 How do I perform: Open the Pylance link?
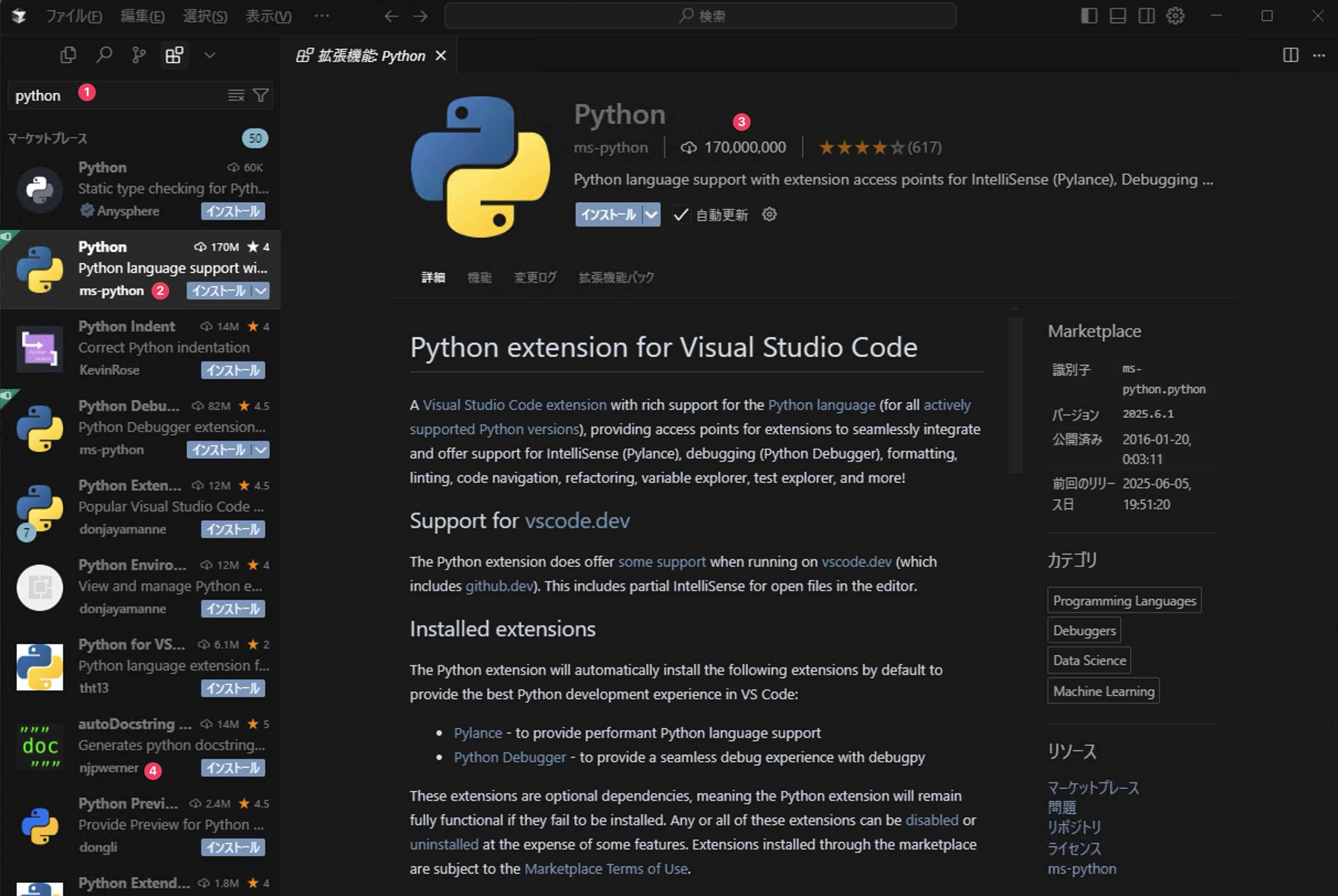[478, 732]
